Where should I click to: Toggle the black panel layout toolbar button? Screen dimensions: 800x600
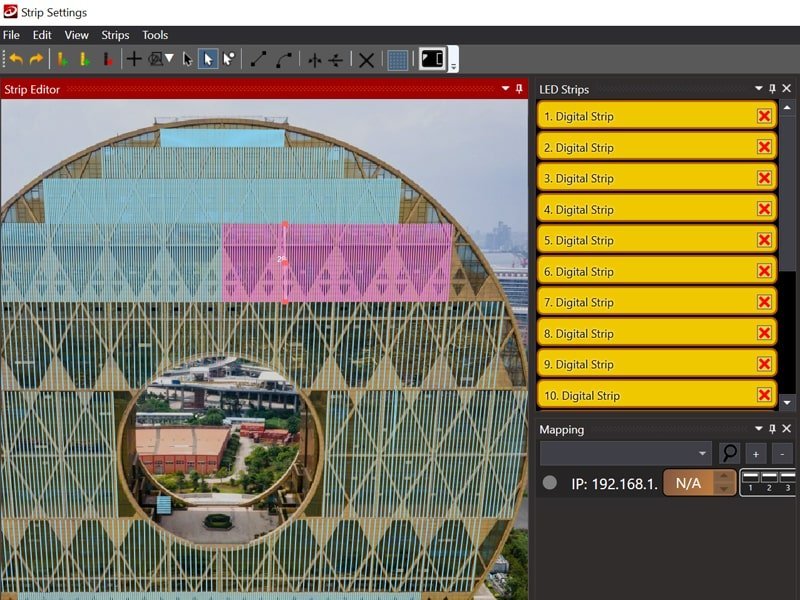point(432,59)
